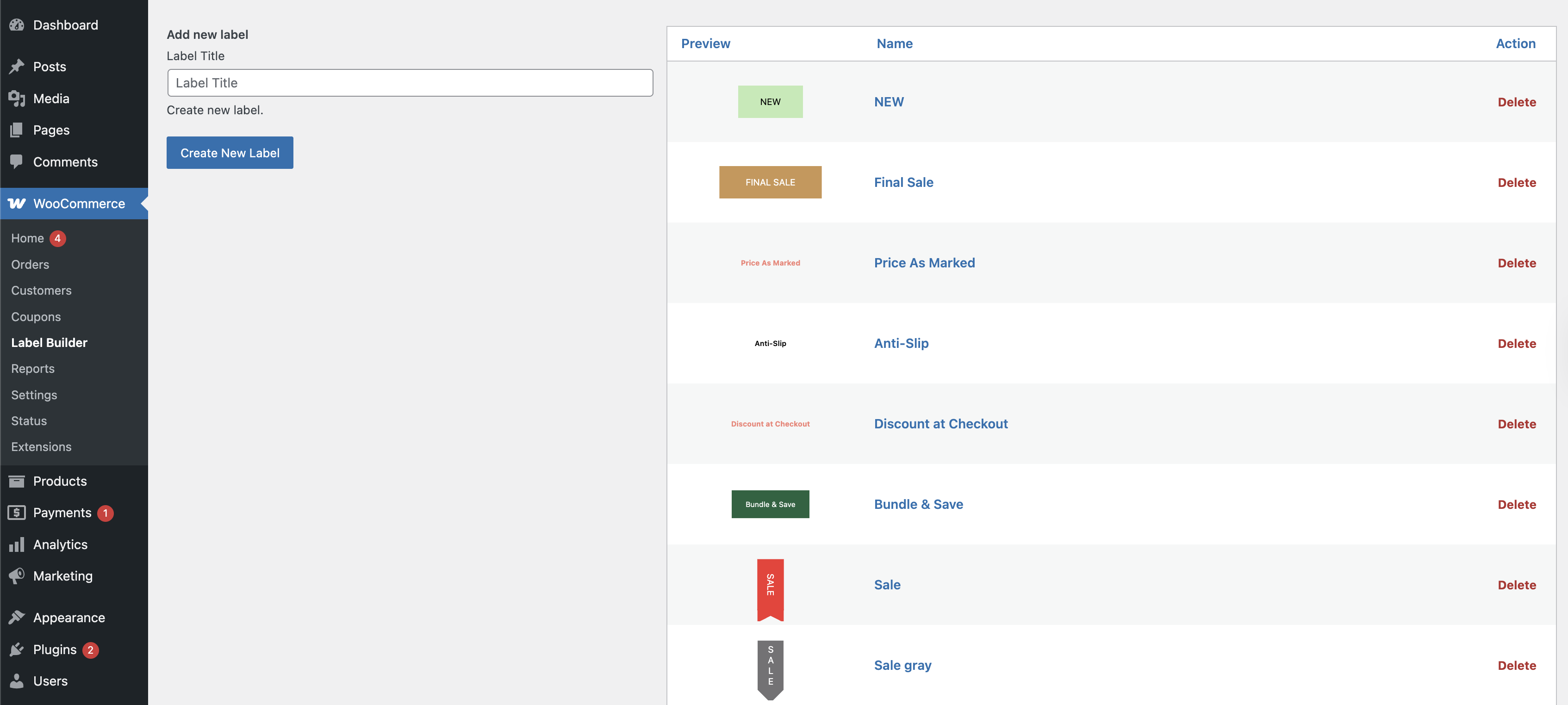Open WooCommerce Home submenu
Image resolution: width=1568 pixels, height=705 pixels.
(x=27, y=238)
